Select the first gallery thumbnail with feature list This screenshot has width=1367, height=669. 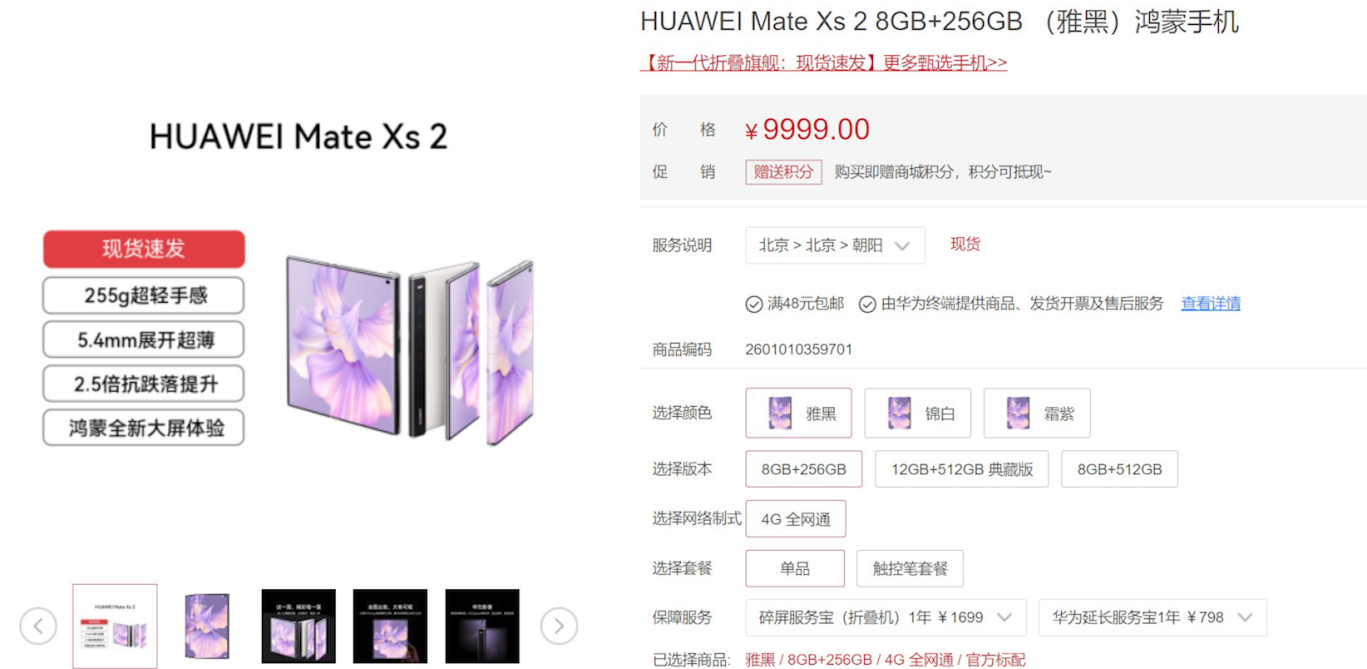[x=115, y=626]
